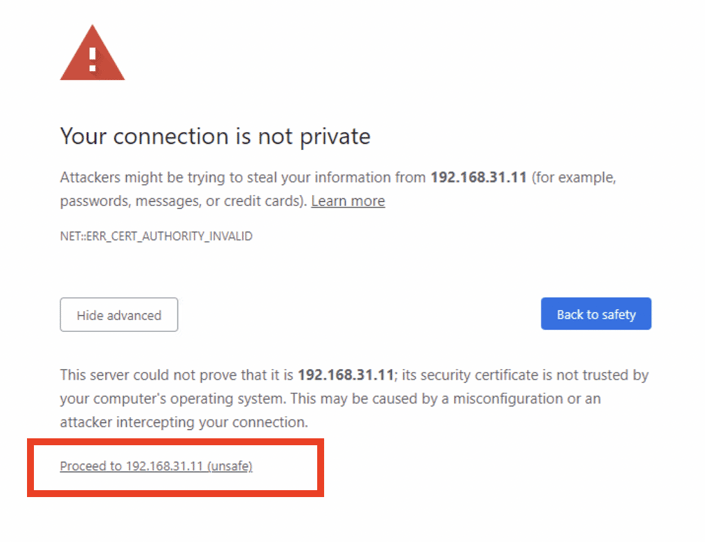The width and height of the screenshot is (705, 542).
Task: Collapse details with "Hide advanced" button
Action: (x=119, y=315)
